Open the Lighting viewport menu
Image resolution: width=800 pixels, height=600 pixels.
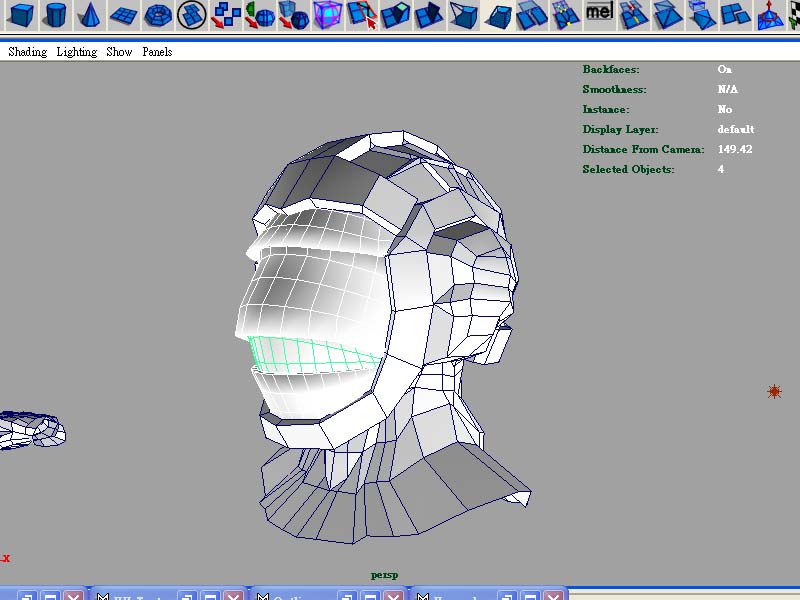[x=77, y=52]
